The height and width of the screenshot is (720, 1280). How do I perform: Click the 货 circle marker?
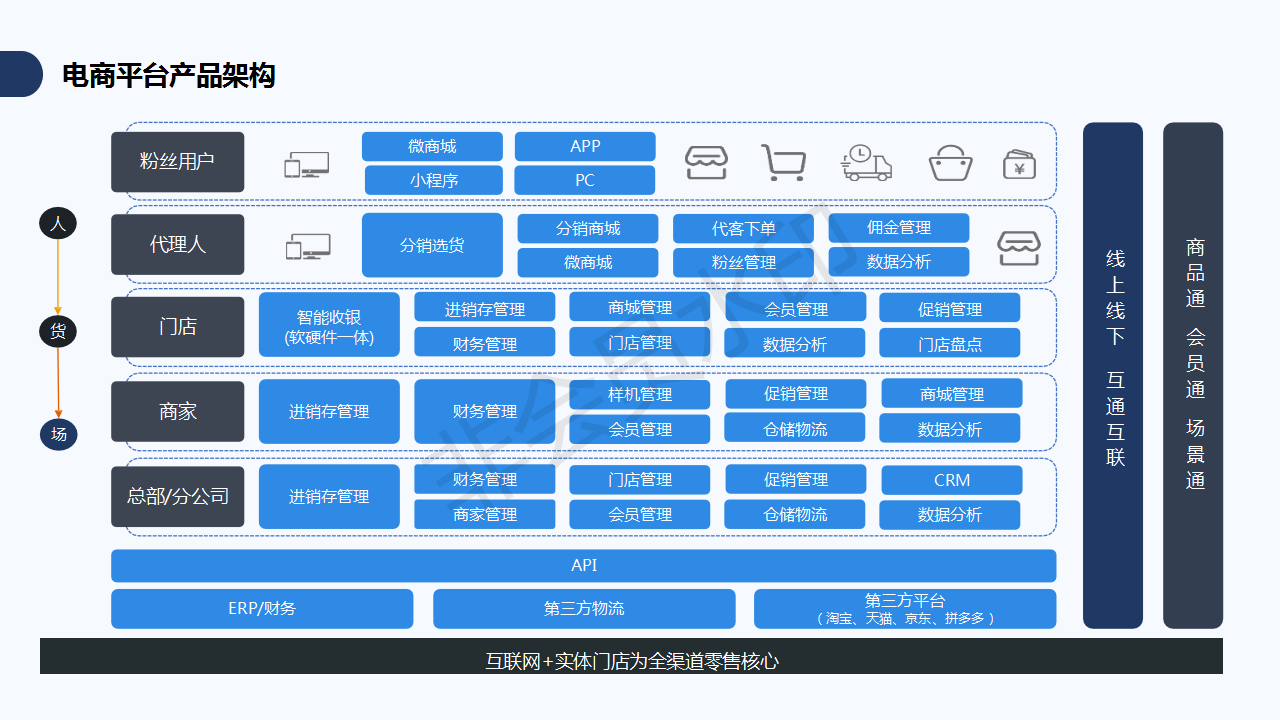point(58,332)
